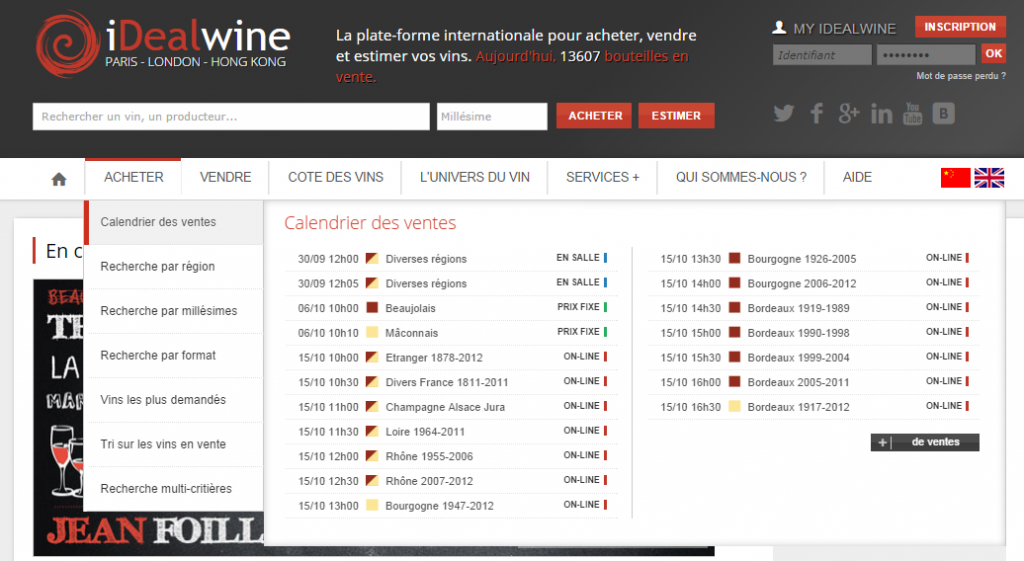Click the red ACHETER search button

click(594, 116)
